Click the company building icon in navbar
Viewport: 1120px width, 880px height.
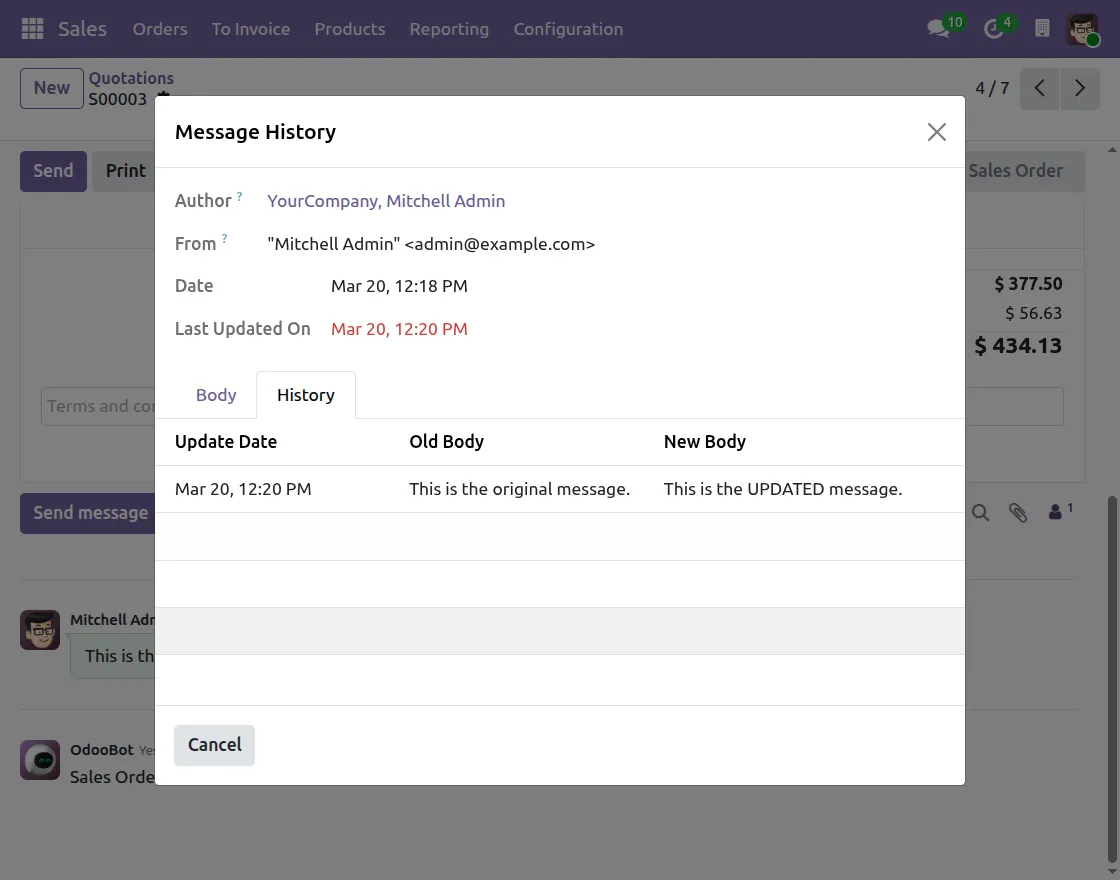[1042, 29]
